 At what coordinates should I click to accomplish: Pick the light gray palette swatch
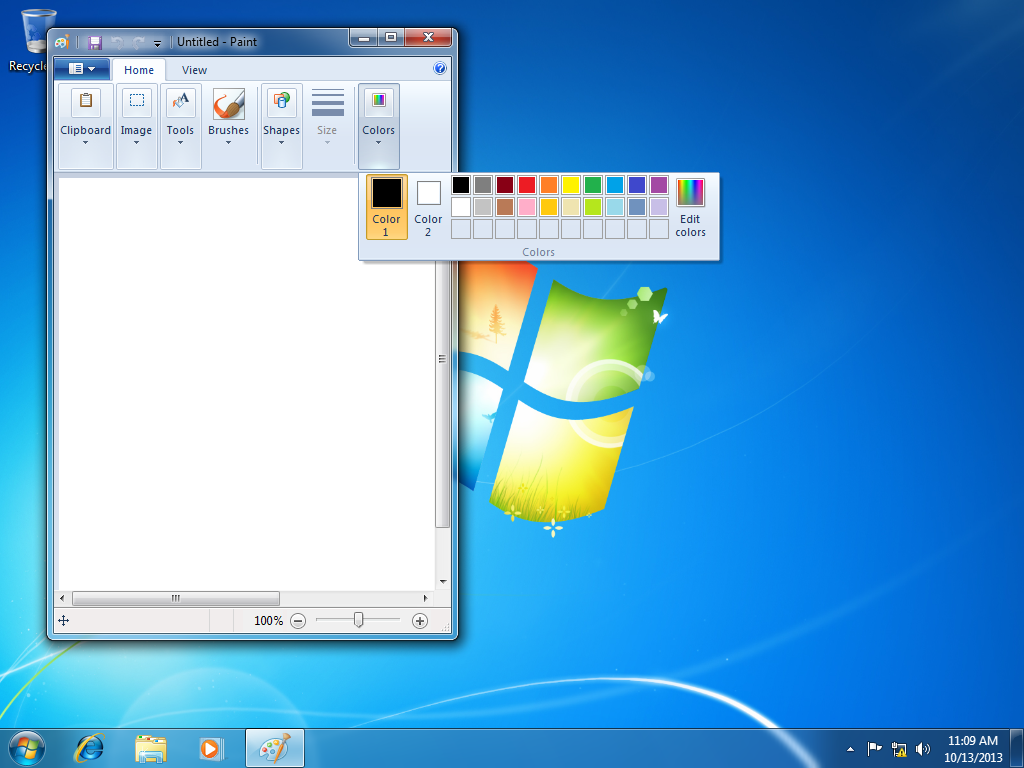[x=483, y=207]
